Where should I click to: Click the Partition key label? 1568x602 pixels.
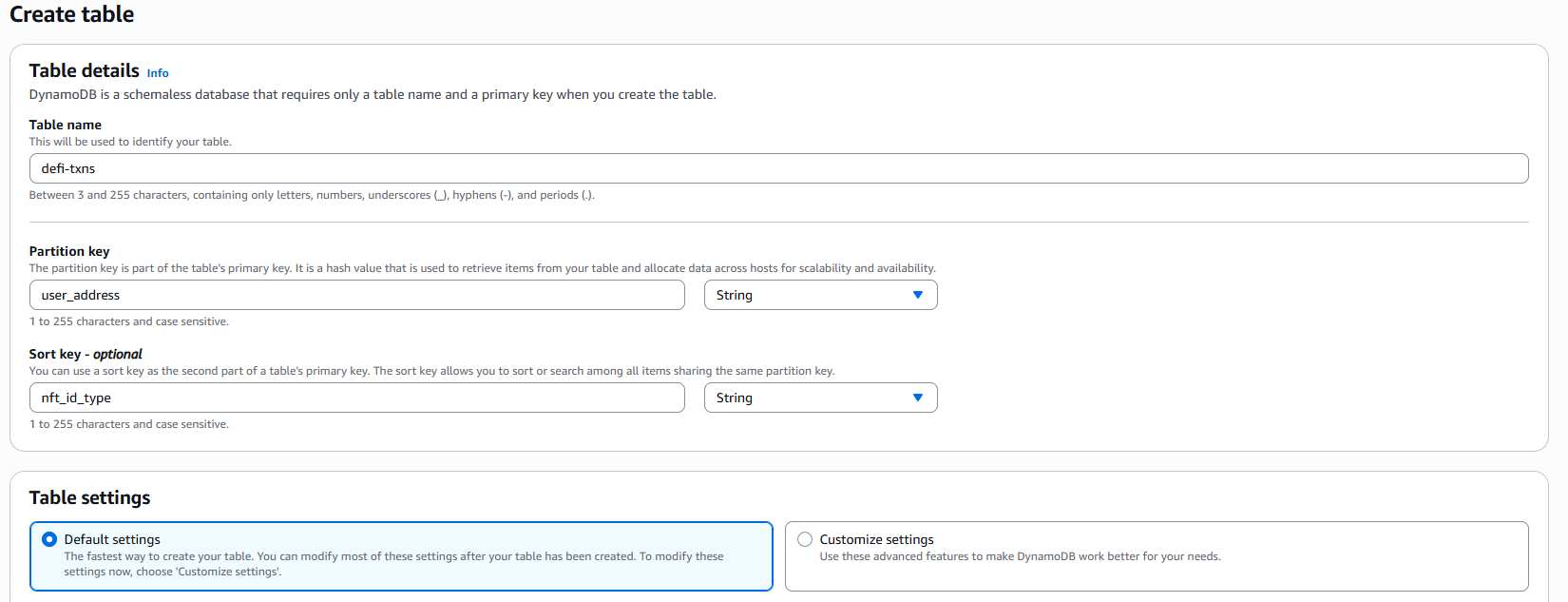(69, 251)
